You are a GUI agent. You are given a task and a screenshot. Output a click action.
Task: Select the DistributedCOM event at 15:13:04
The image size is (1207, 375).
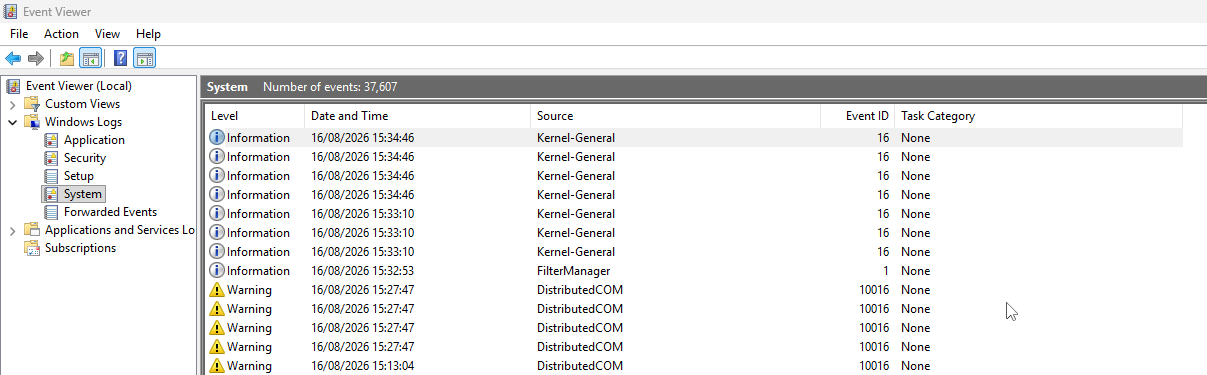tap(693, 366)
